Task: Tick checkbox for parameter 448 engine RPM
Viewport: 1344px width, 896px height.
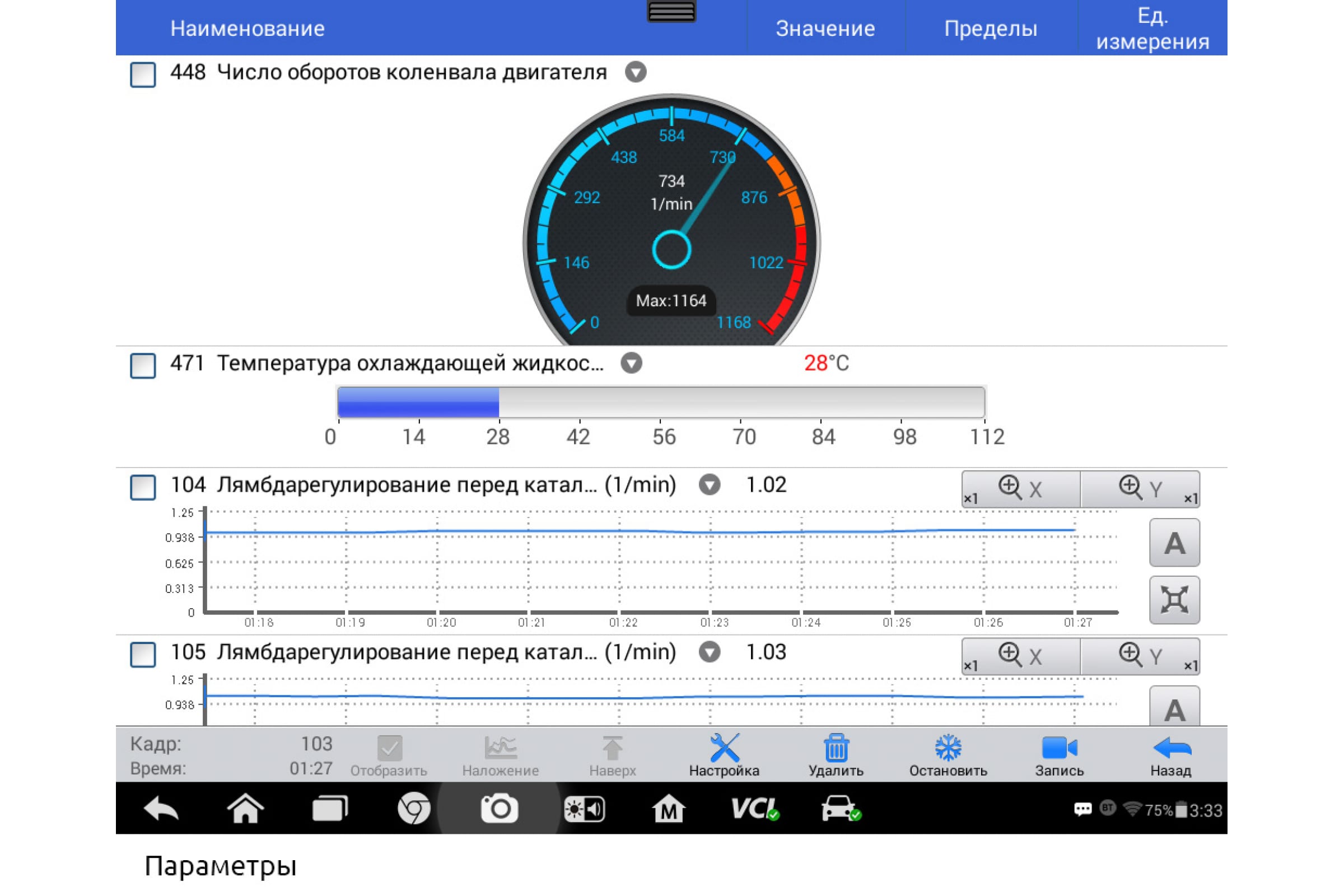Action: (x=143, y=74)
